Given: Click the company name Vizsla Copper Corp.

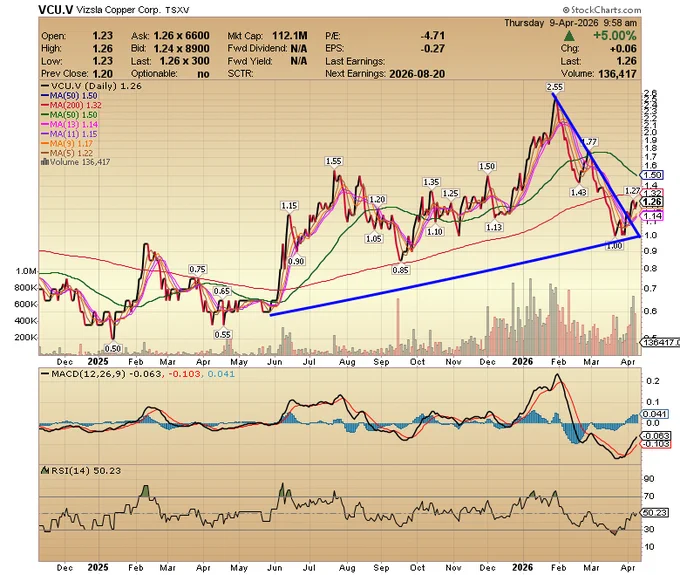Looking at the screenshot, I should pyautogui.click(x=118, y=10).
